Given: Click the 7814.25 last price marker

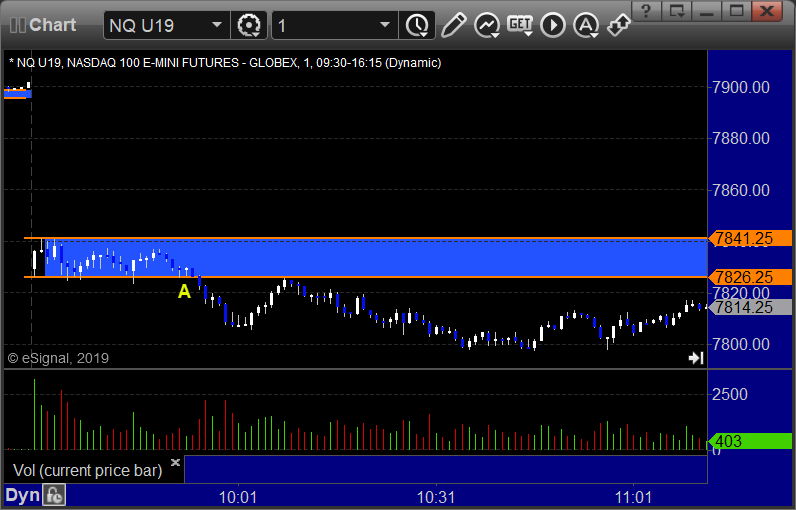Looking at the screenshot, I should pos(750,307).
